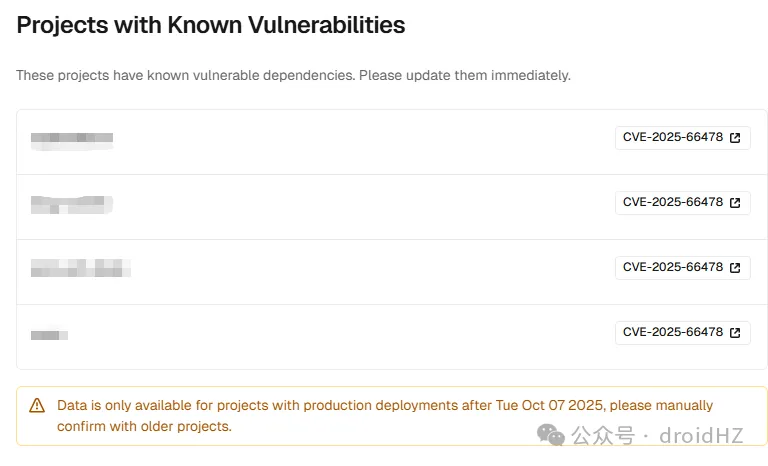Click "confirm with older projects" notice text
This screenshot has width=768, height=466.
[144, 427]
